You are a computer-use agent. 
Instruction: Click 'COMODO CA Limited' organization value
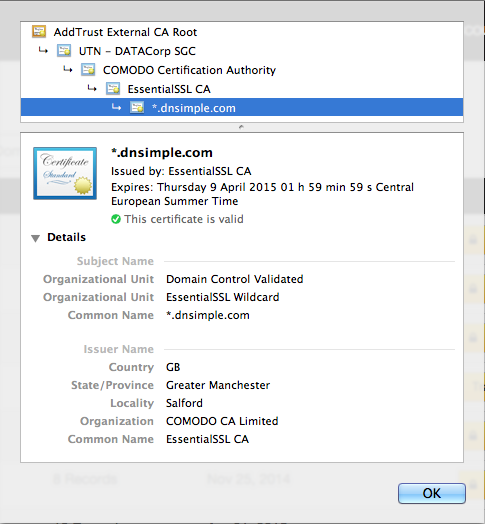222,421
